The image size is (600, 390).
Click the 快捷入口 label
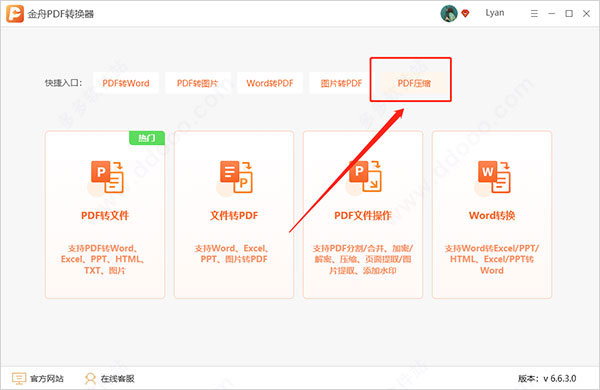pyautogui.click(x=64, y=83)
